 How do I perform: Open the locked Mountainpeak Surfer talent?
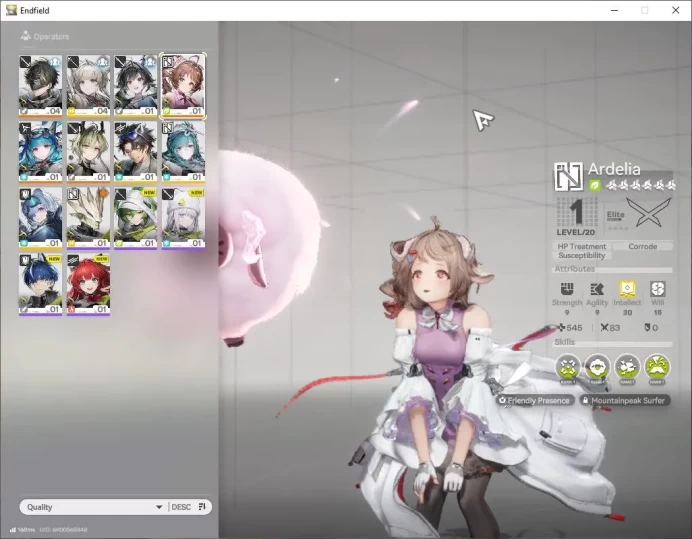pyautogui.click(x=624, y=400)
